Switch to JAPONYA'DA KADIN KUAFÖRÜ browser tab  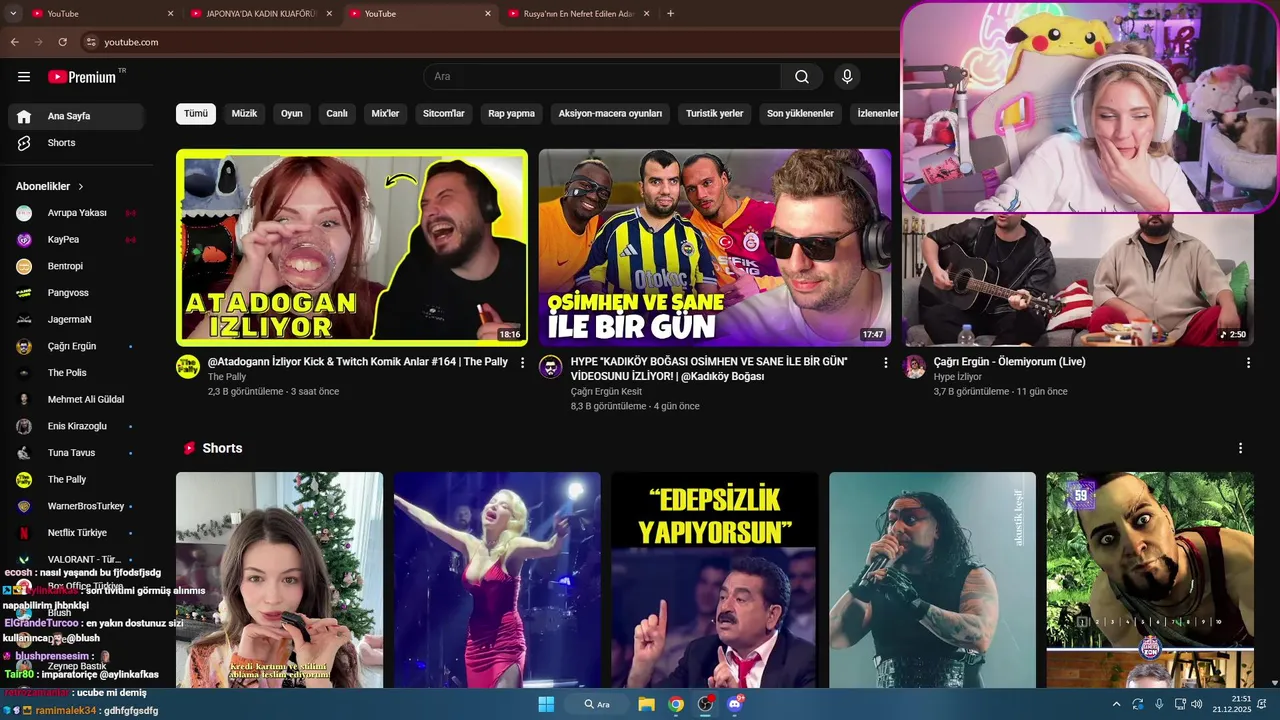pyautogui.click(x=260, y=13)
